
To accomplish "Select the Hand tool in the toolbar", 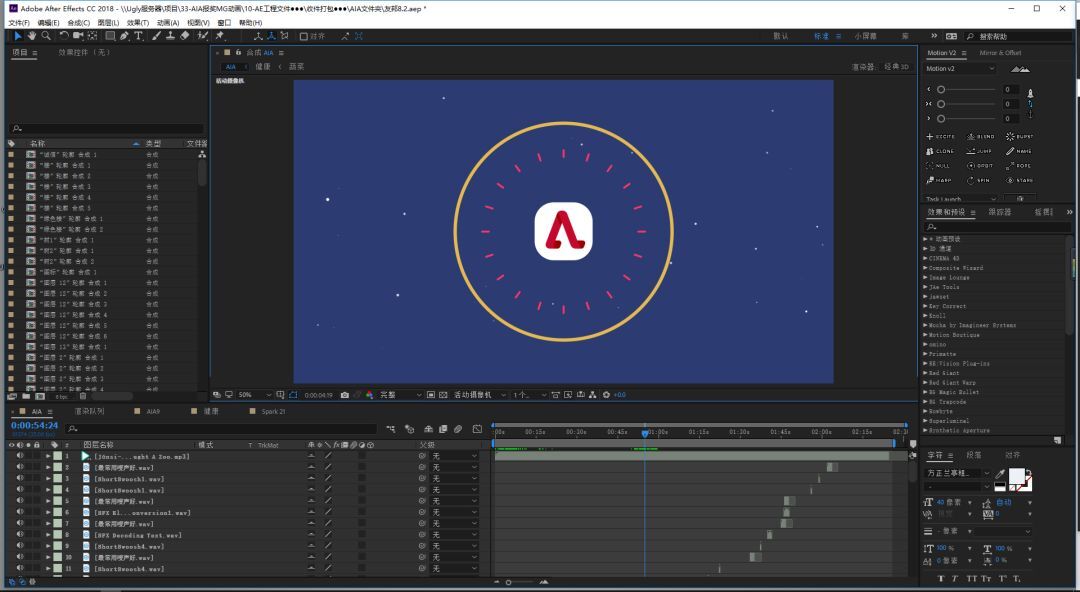I will 32,36.
